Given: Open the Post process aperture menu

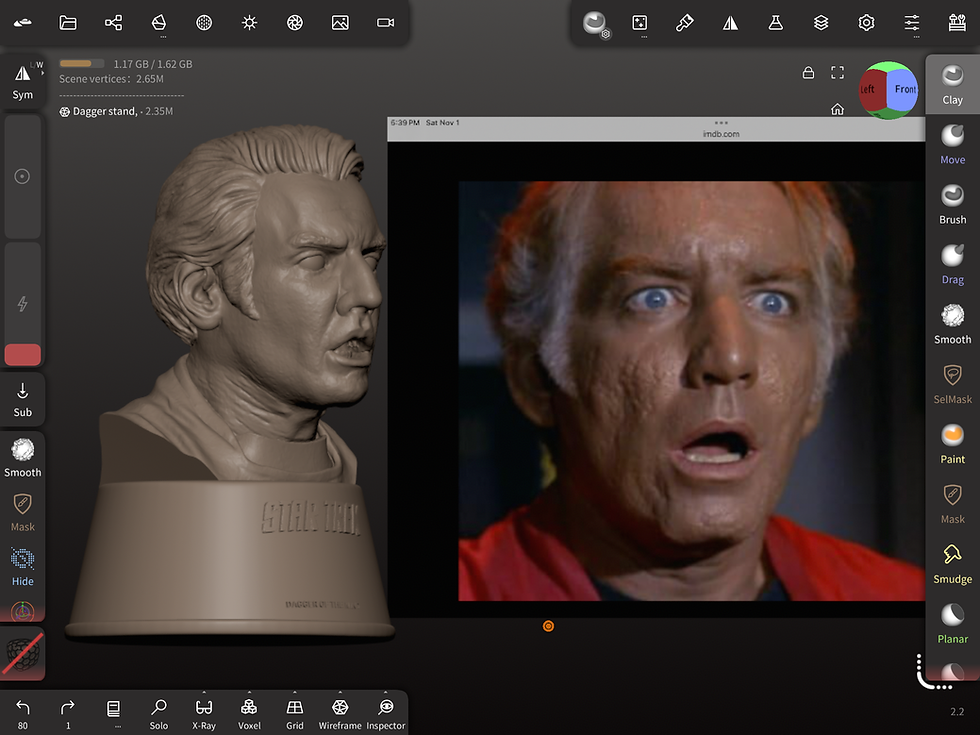Looking at the screenshot, I should pos(295,23).
